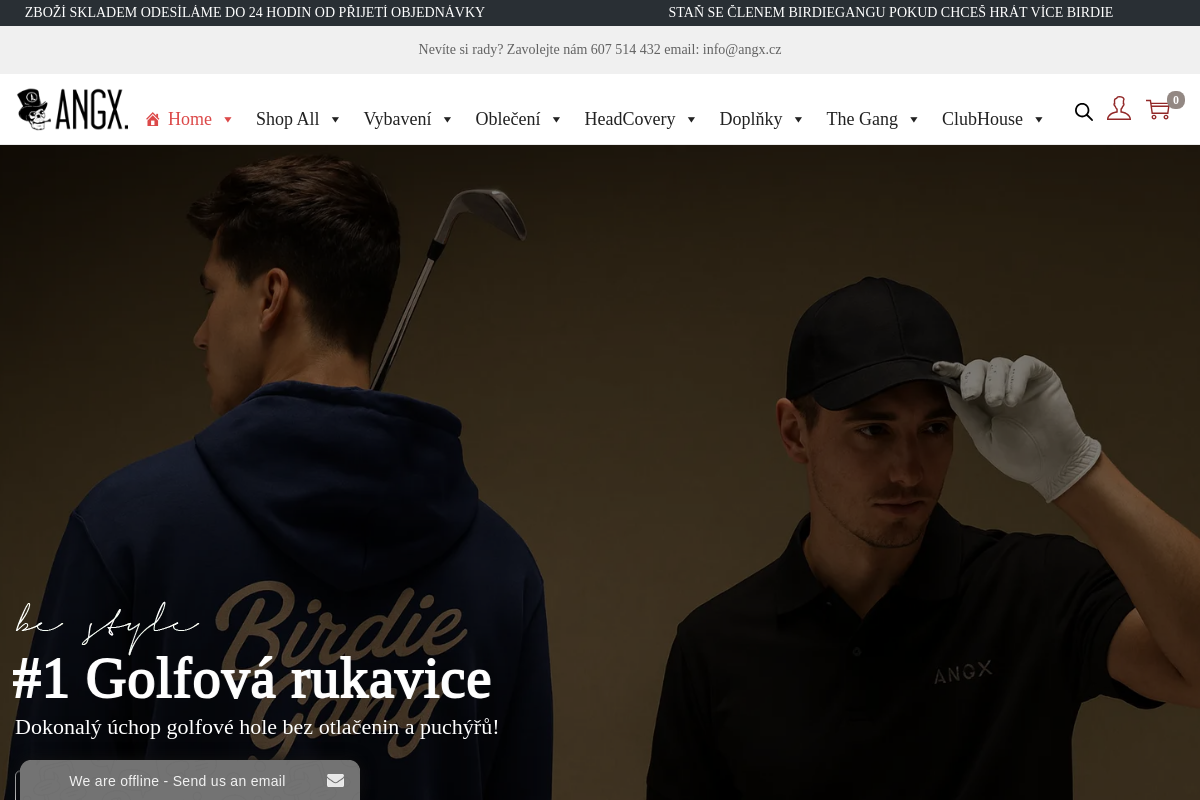Screen dimensions: 1200x800
Task: Open the HeadCovery menu item
Action: coord(629,119)
